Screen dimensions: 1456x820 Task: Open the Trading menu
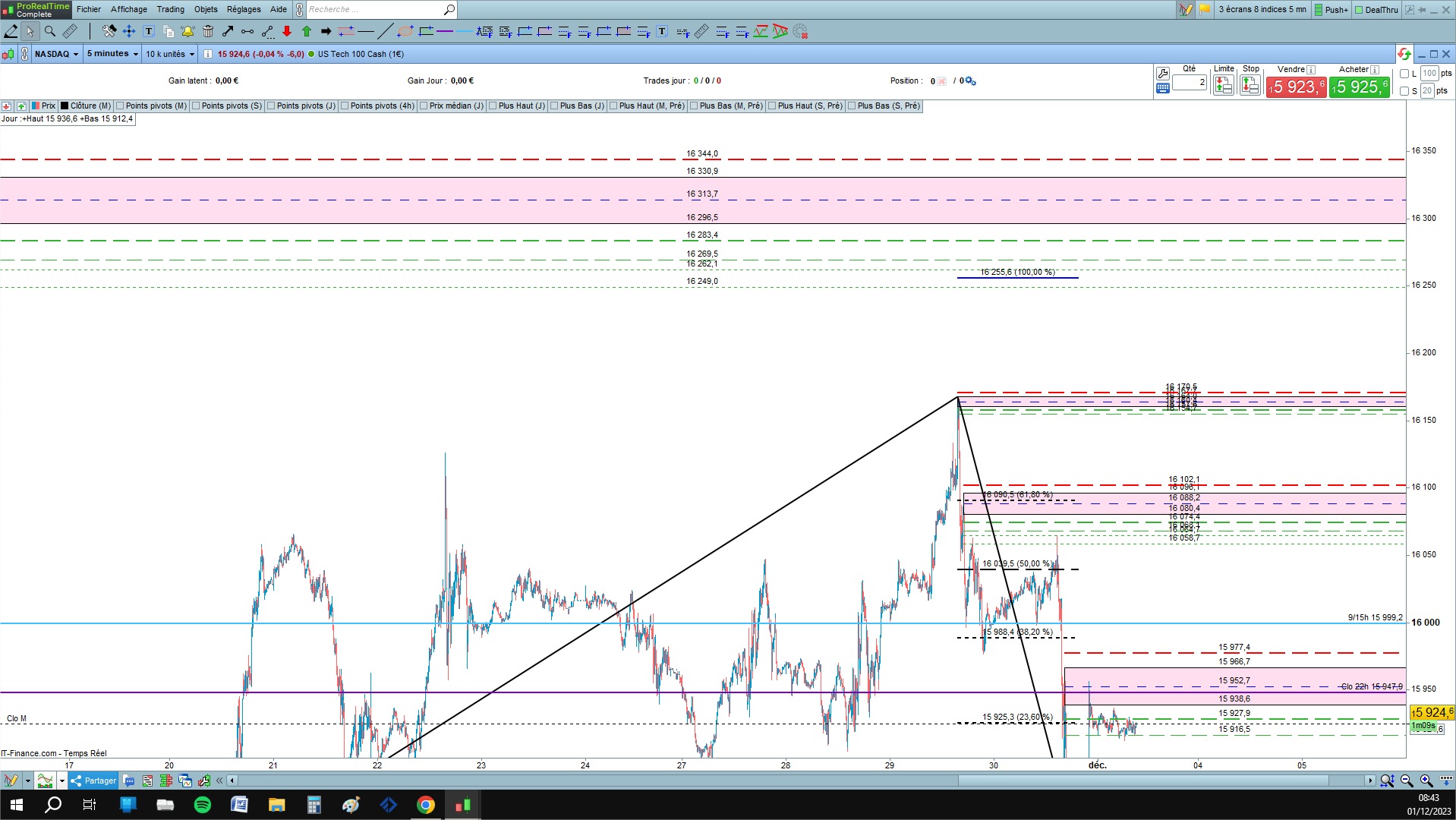(171, 9)
